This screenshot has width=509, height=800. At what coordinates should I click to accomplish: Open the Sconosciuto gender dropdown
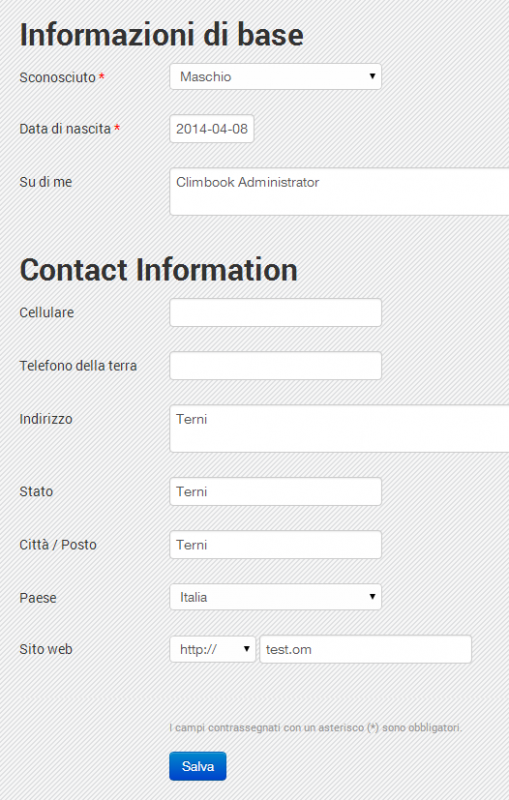tap(275, 77)
